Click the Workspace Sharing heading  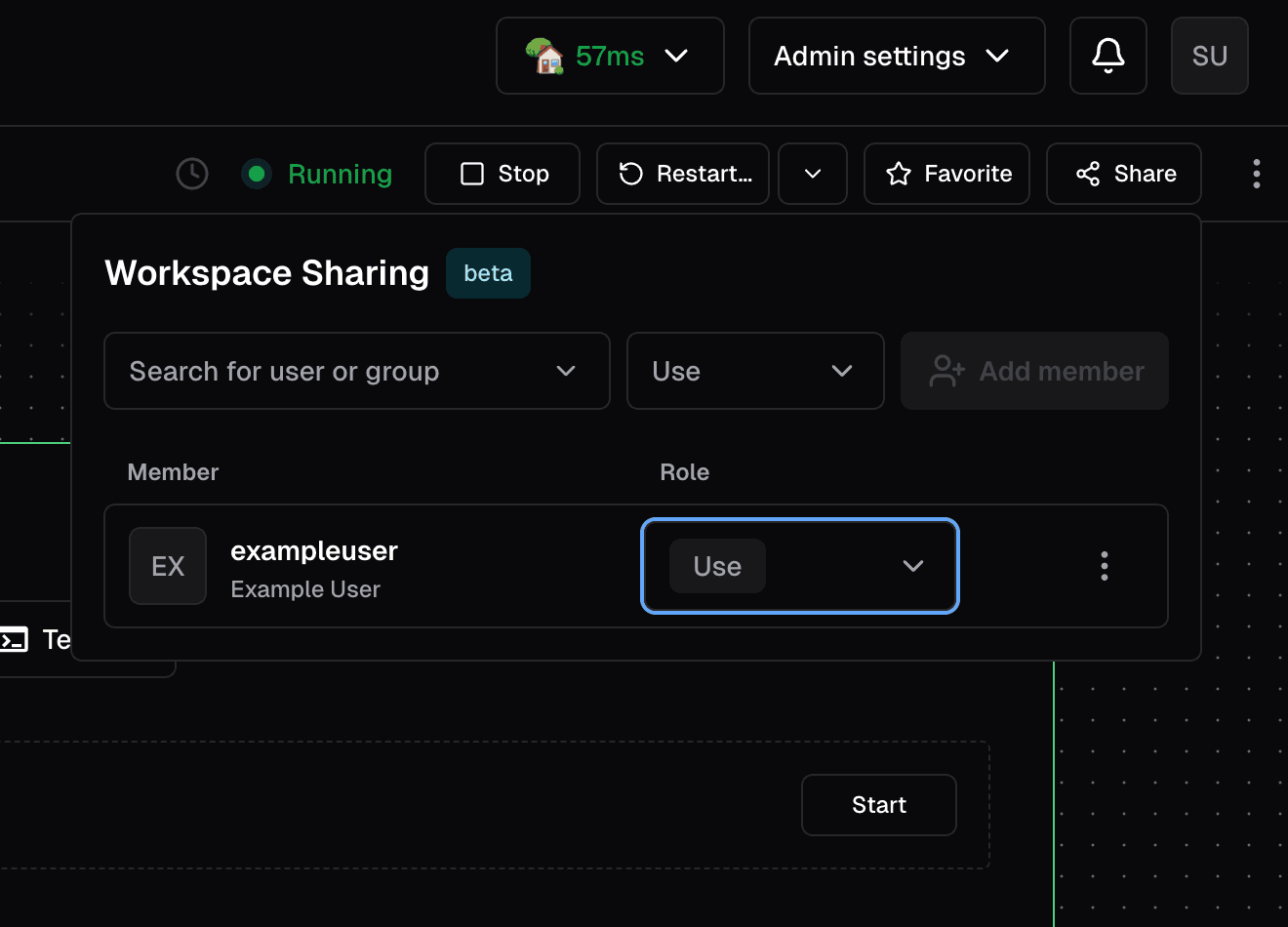tap(266, 273)
